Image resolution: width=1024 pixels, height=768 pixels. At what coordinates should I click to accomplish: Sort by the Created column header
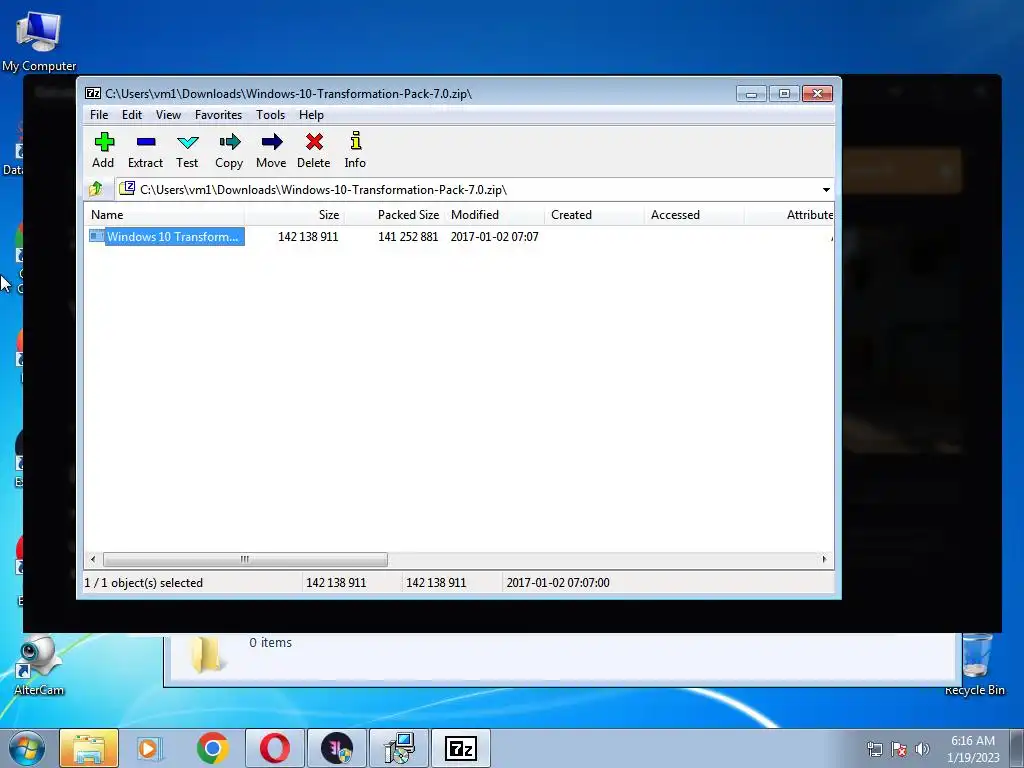click(594, 215)
